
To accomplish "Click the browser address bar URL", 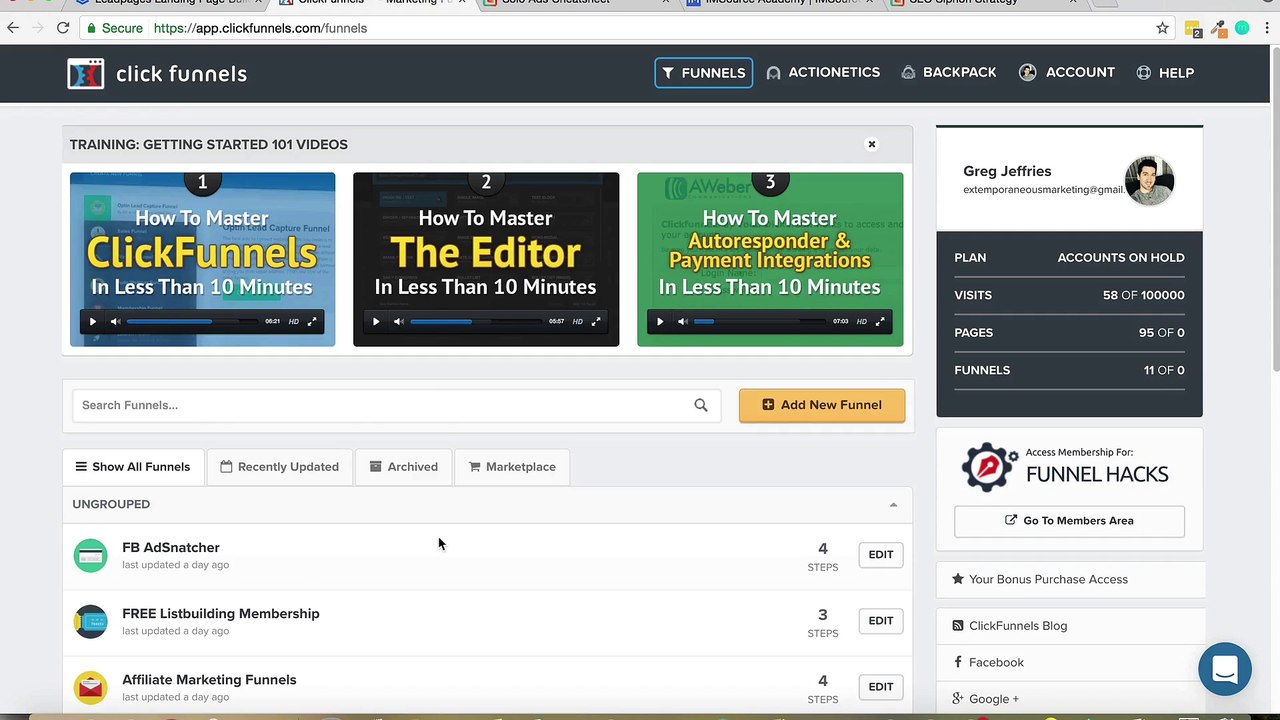I will [x=260, y=28].
